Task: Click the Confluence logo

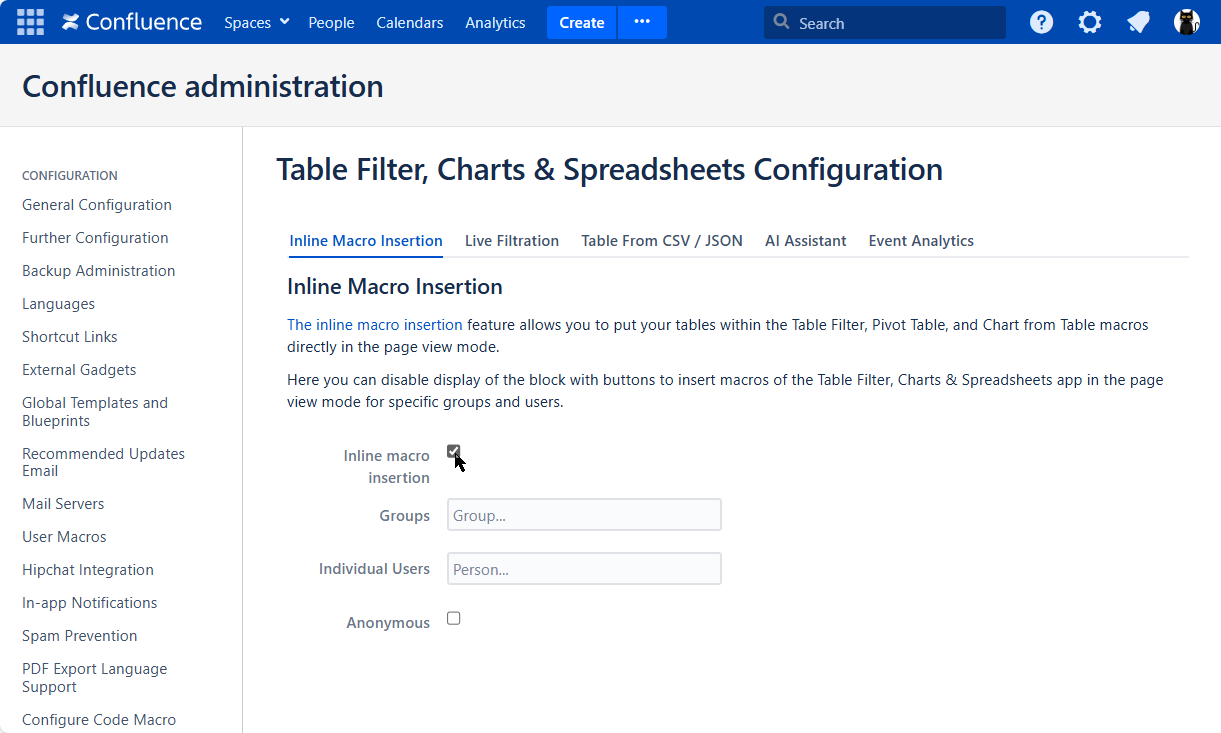Action: click(132, 22)
